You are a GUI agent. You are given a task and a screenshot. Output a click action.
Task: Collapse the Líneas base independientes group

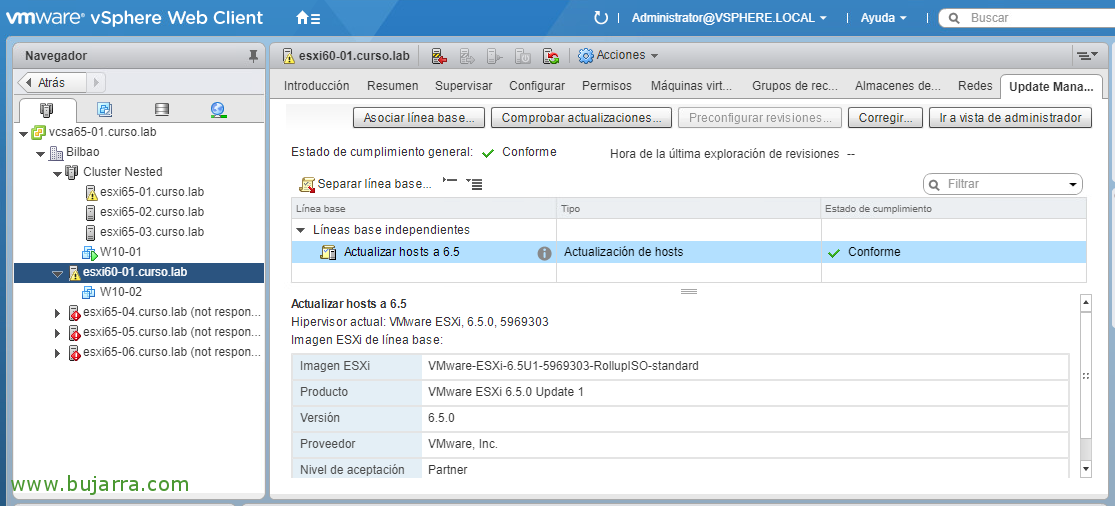[x=301, y=230]
